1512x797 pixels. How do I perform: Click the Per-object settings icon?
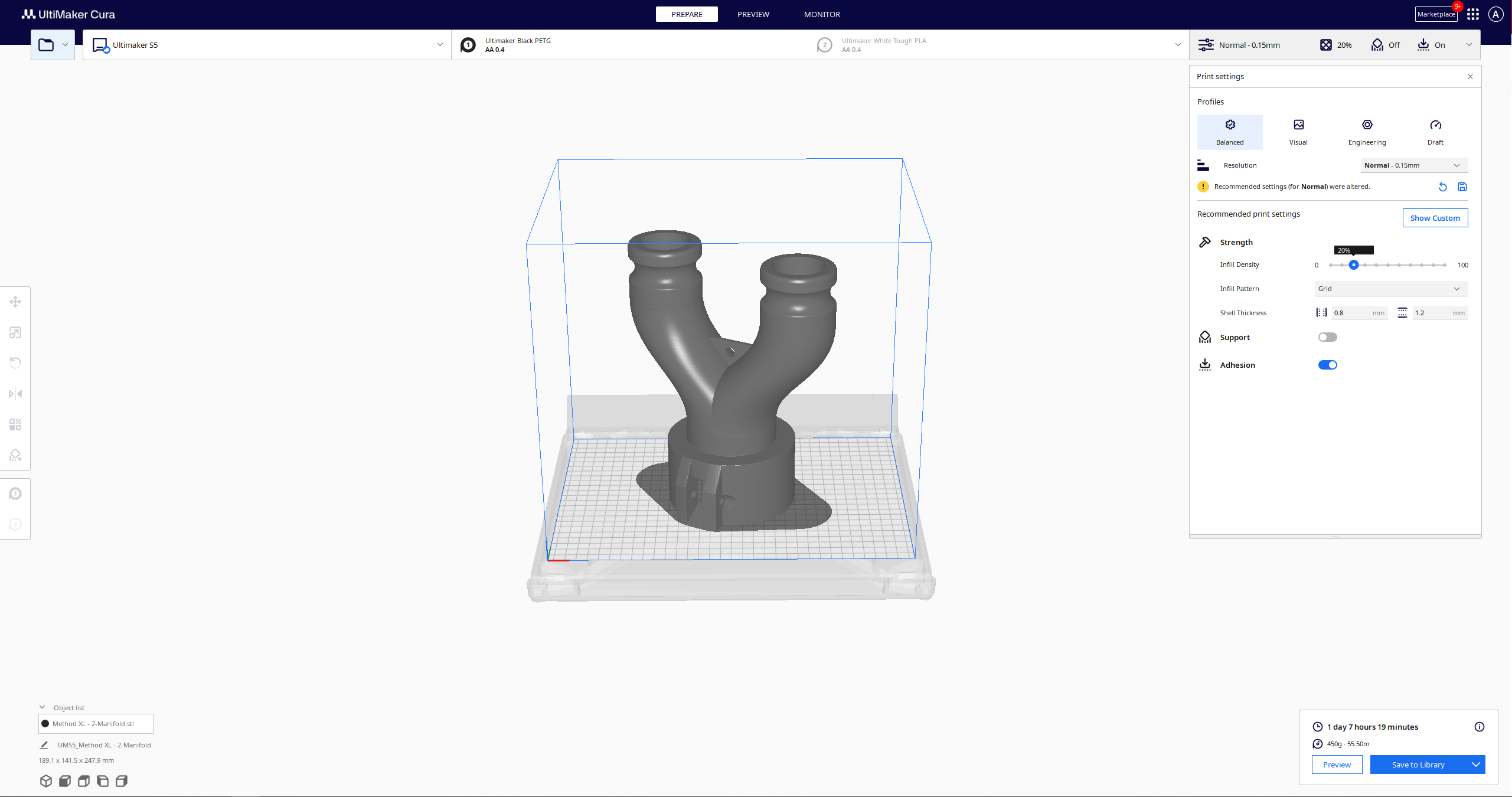click(15, 424)
